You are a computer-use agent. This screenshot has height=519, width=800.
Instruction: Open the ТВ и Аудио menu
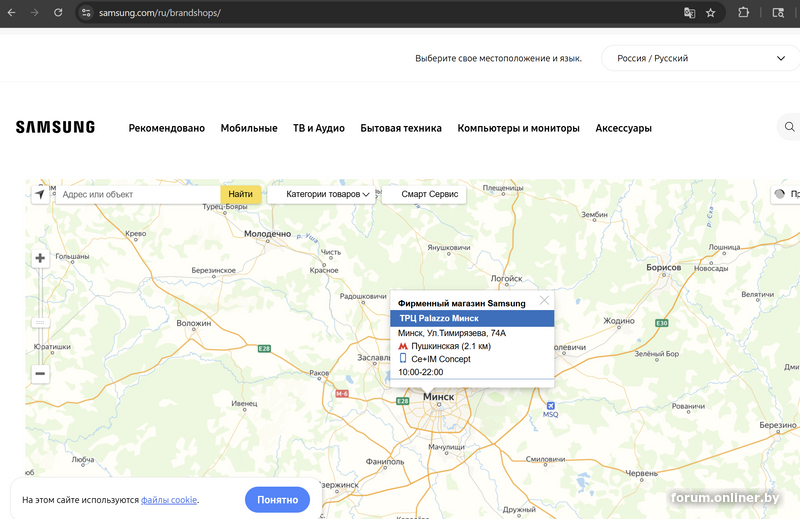(319, 128)
